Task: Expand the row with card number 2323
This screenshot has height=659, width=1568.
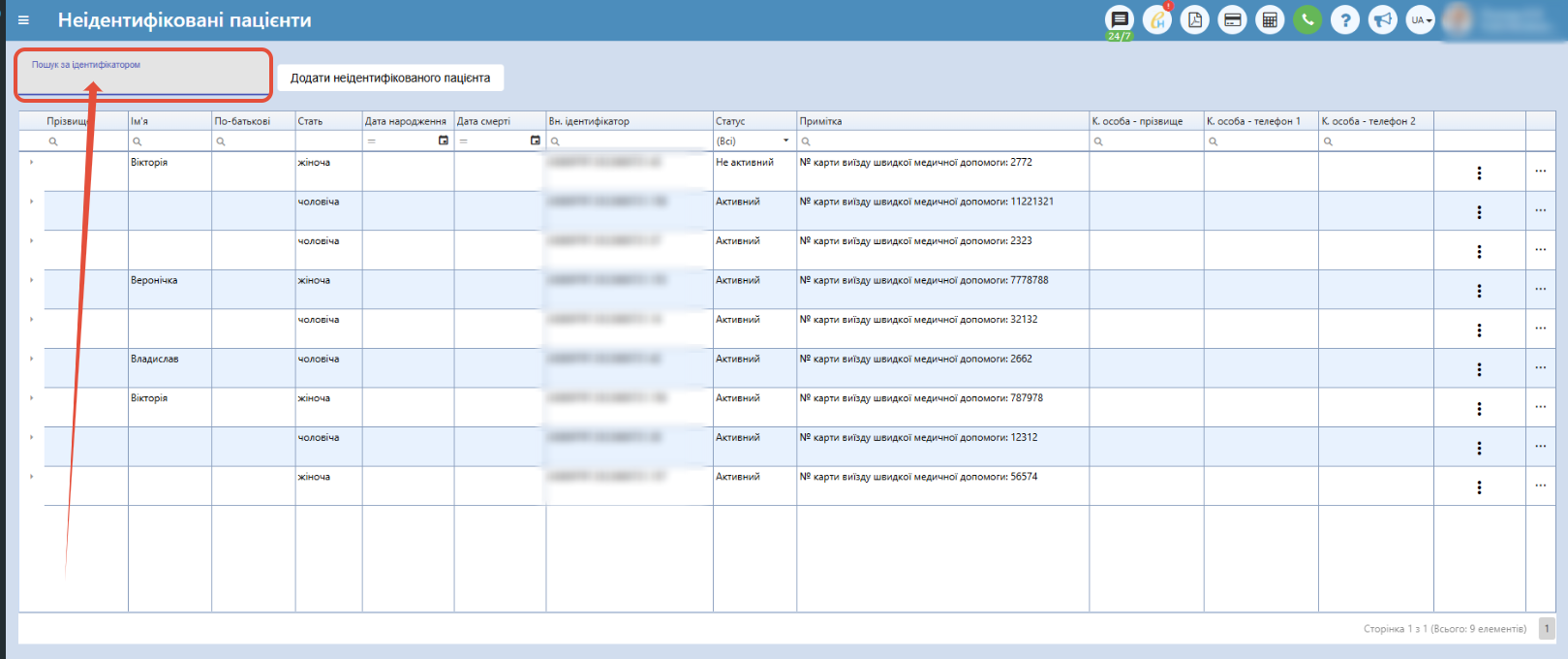Action: (x=31, y=240)
